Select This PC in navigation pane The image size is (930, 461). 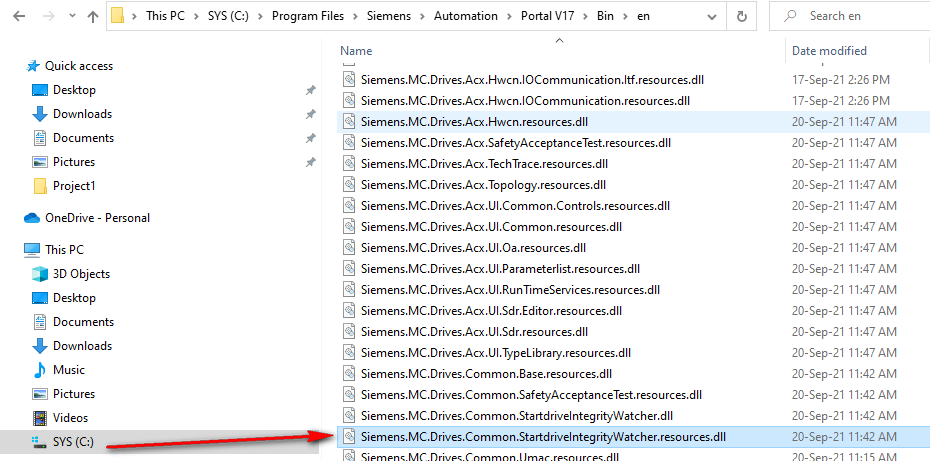64,250
